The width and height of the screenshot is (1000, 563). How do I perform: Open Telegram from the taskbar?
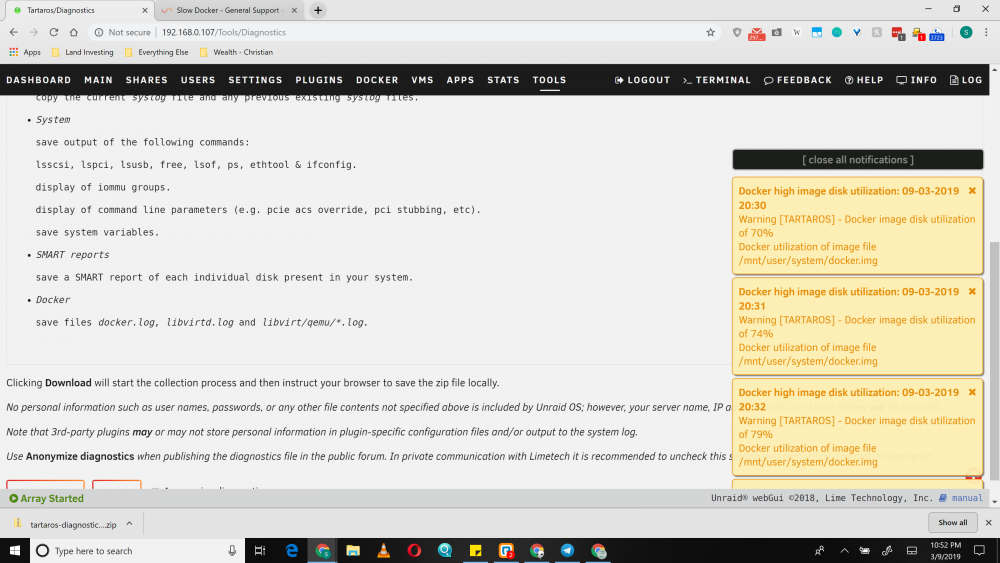tap(567, 550)
